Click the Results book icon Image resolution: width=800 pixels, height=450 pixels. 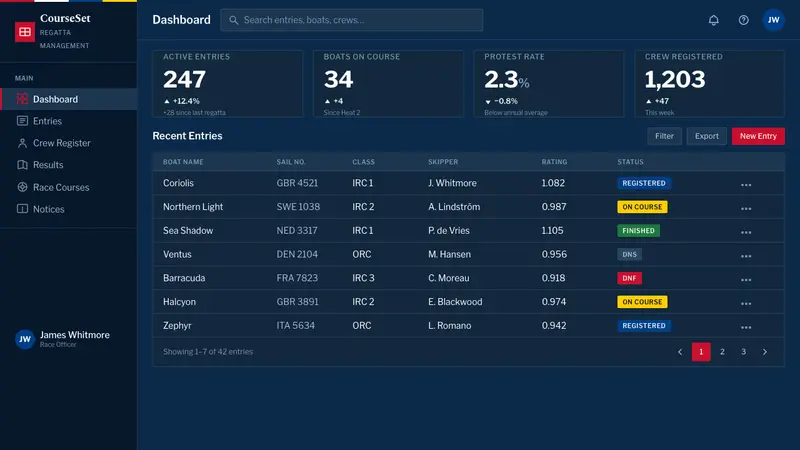(x=22, y=165)
